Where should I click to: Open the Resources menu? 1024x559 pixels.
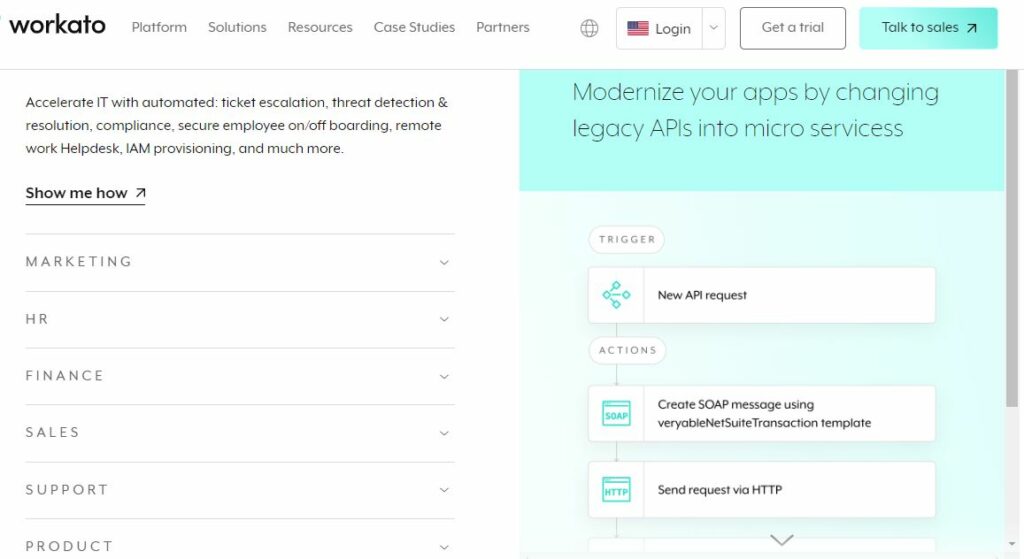[x=320, y=27]
